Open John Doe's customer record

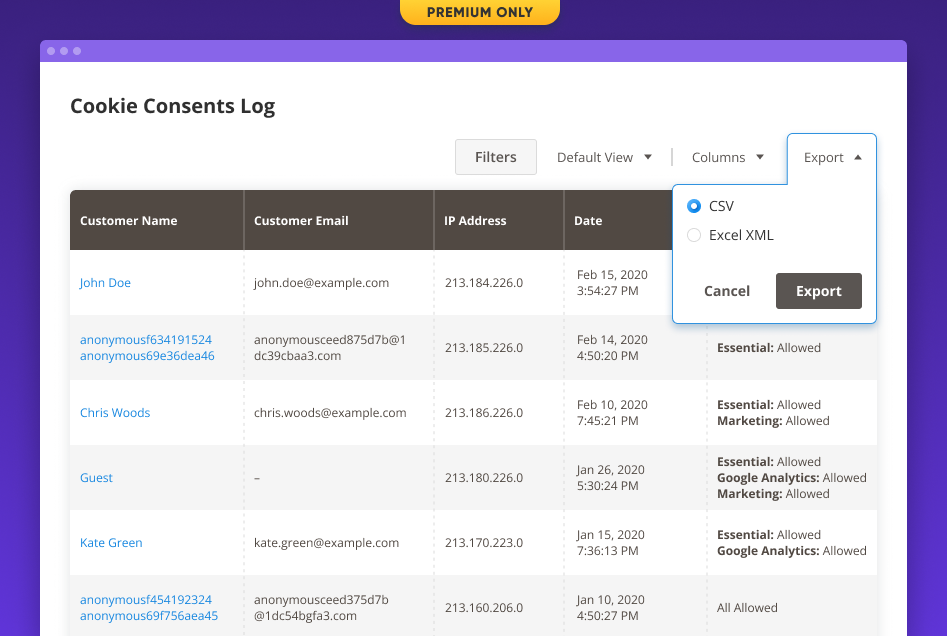click(x=105, y=283)
